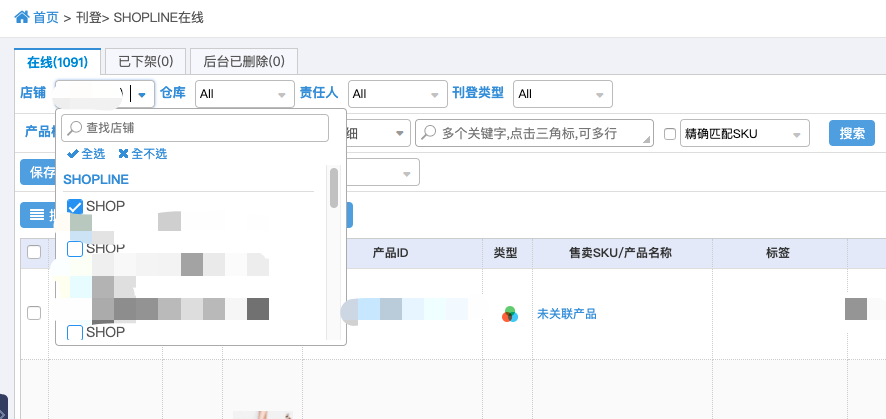This screenshot has height=419, width=886.
Task: Open the 仓库 dropdown
Action: (x=245, y=94)
